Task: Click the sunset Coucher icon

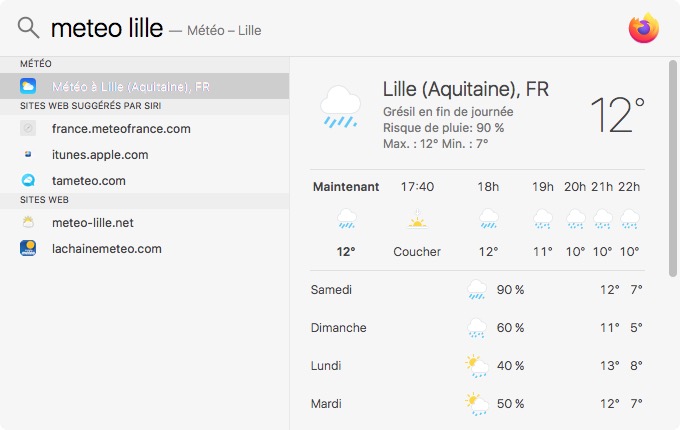Action: 417,220
